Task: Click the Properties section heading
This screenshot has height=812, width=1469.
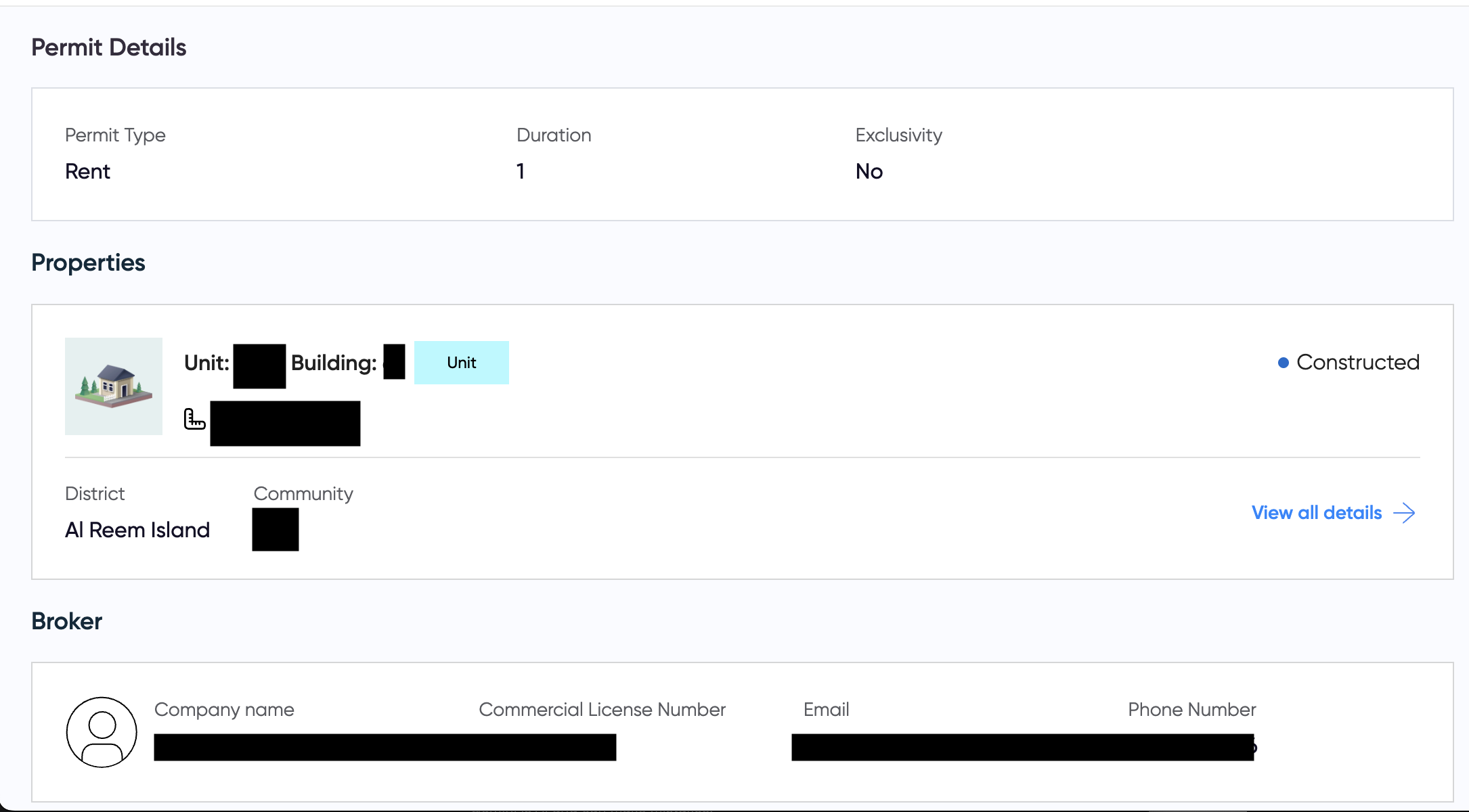Action: [x=88, y=263]
